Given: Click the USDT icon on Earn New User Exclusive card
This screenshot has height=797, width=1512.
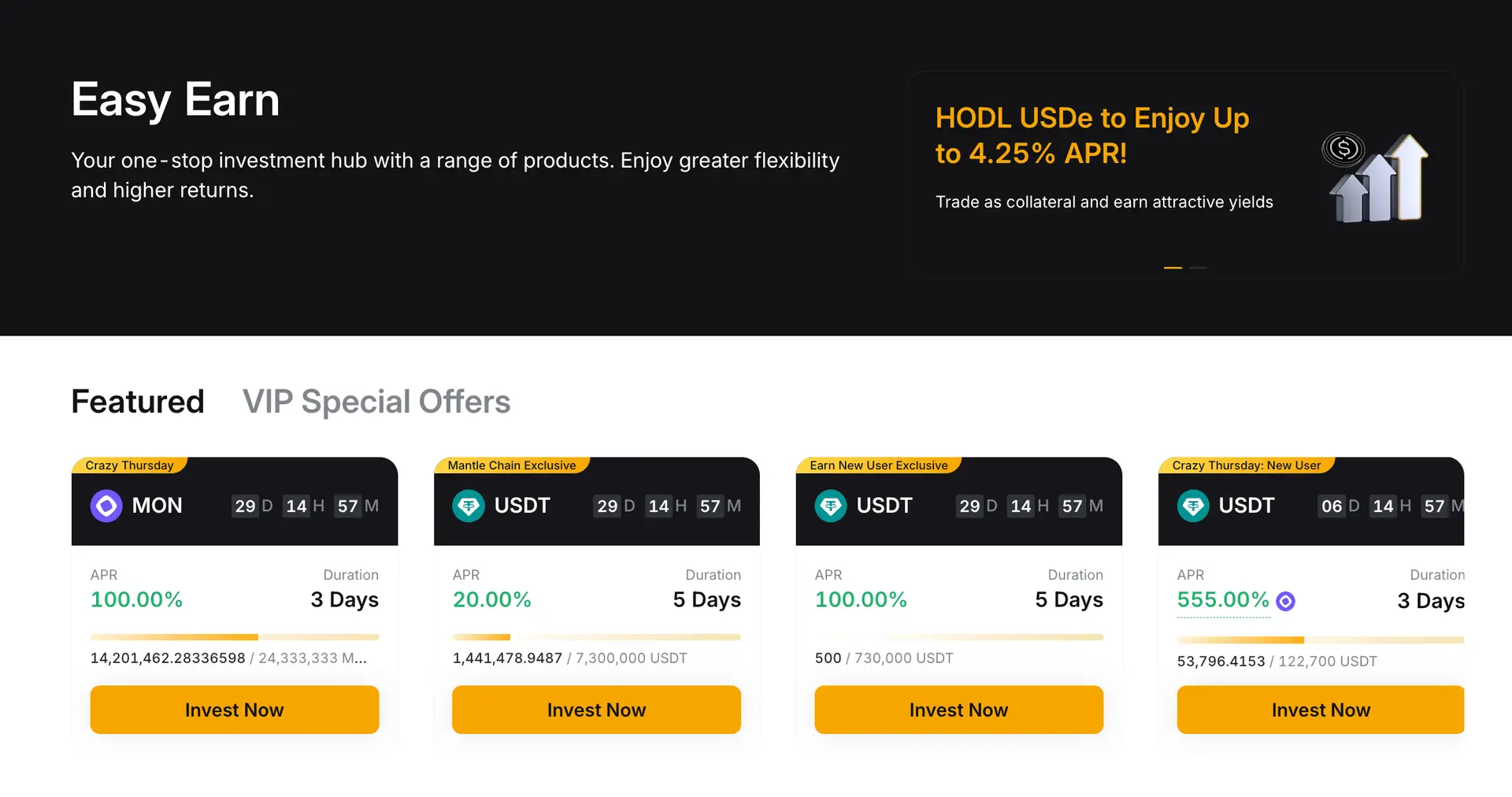Looking at the screenshot, I should tap(831, 506).
